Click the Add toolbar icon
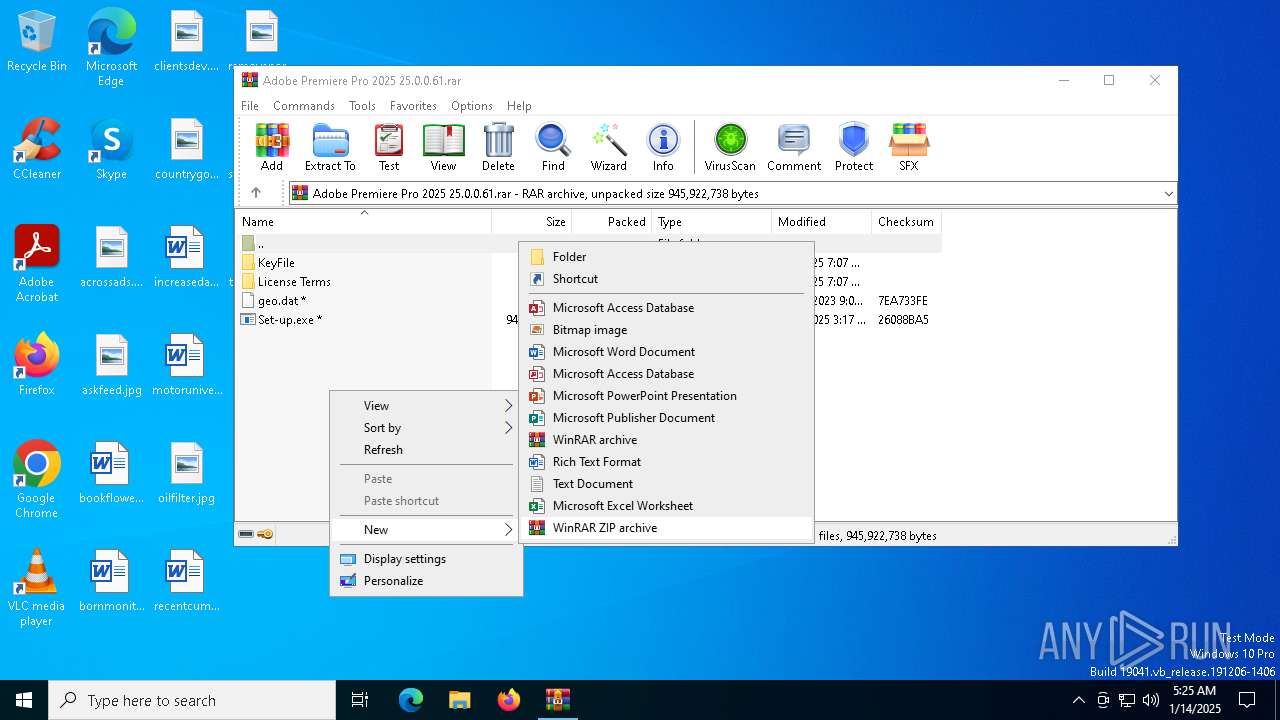This screenshot has height=720, width=1280. point(271,148)
